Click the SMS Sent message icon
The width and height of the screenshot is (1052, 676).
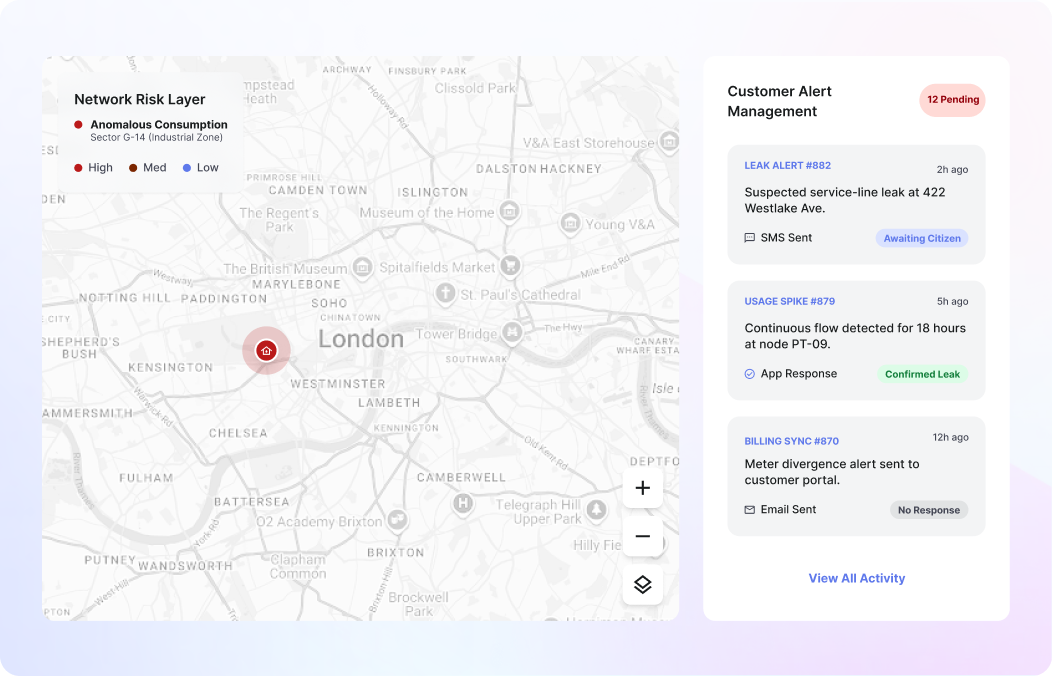point(750,238)
